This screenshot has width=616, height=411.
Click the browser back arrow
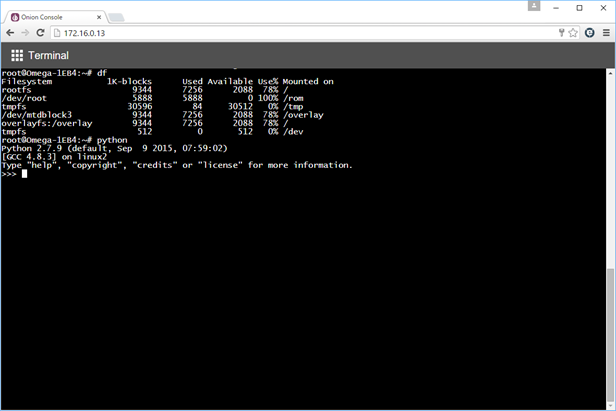click(x=10, y=33)
